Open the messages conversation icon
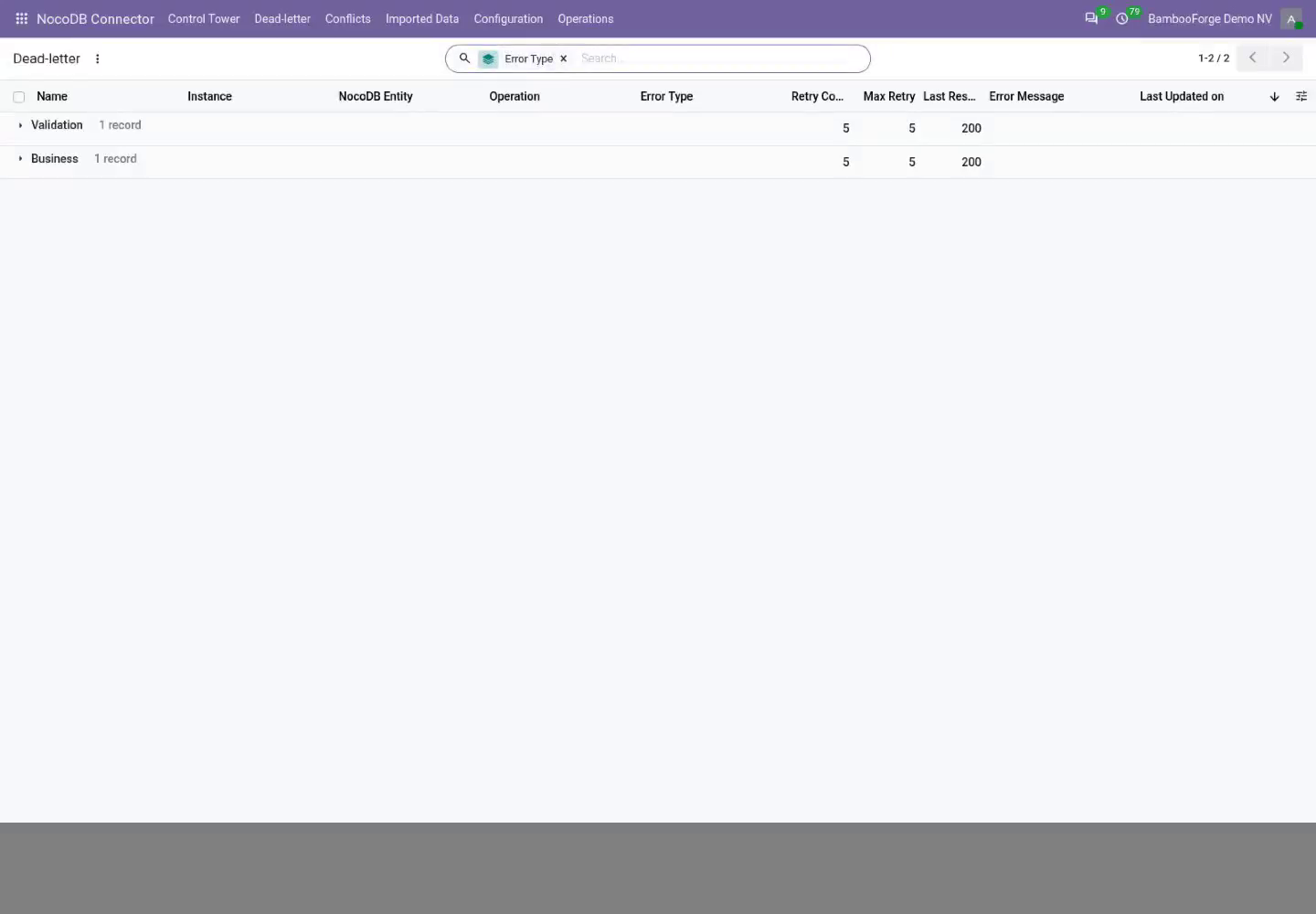Image resolution: width=1316 pixels, height=914 pixels. [1091, 18]
